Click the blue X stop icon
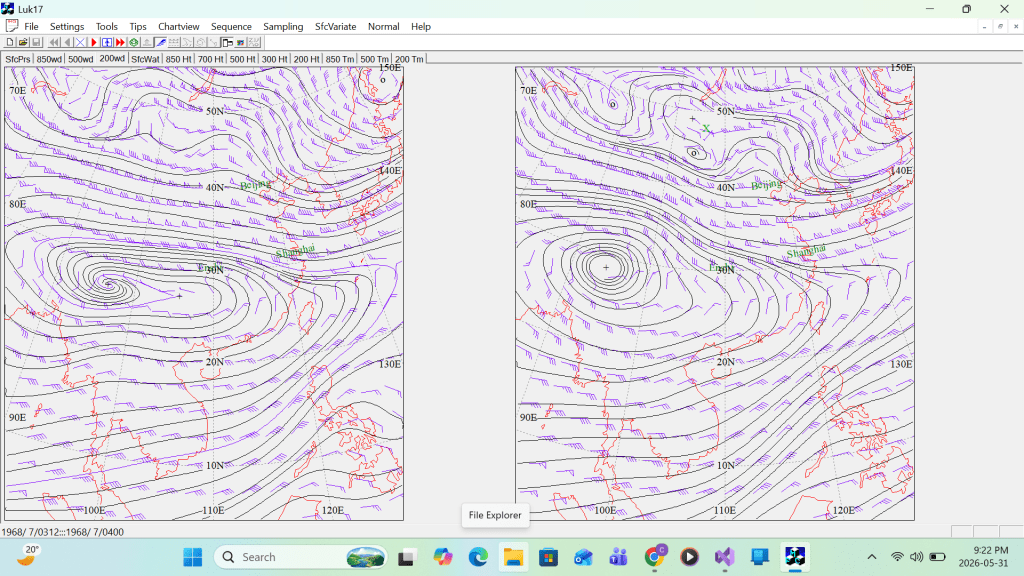Screen dimensions: 1024x576 80,42
